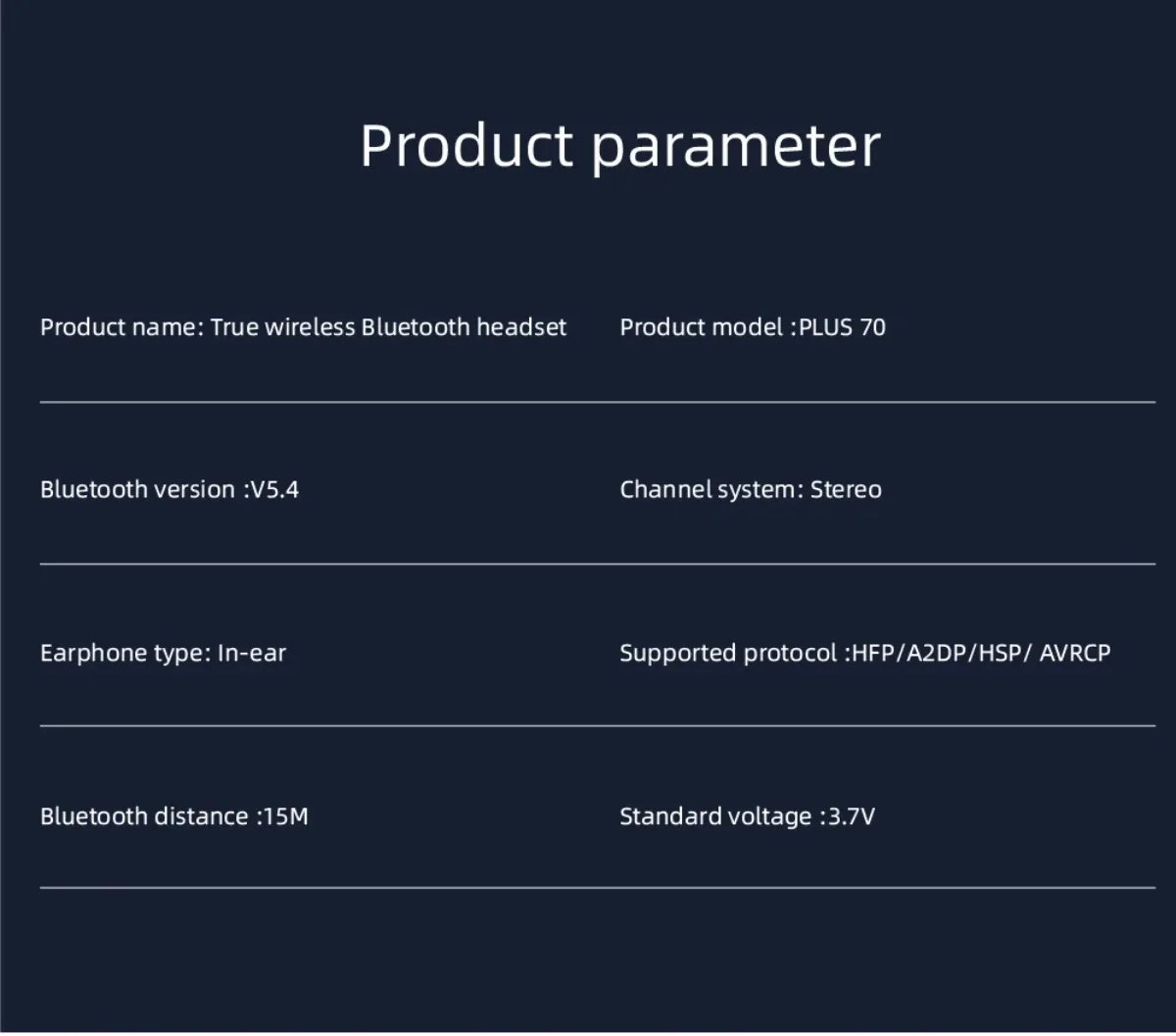Click the Standard voltage 3.7V text
The image size is (1176, 1036).
pyautogui.click(x=747, y=816)
